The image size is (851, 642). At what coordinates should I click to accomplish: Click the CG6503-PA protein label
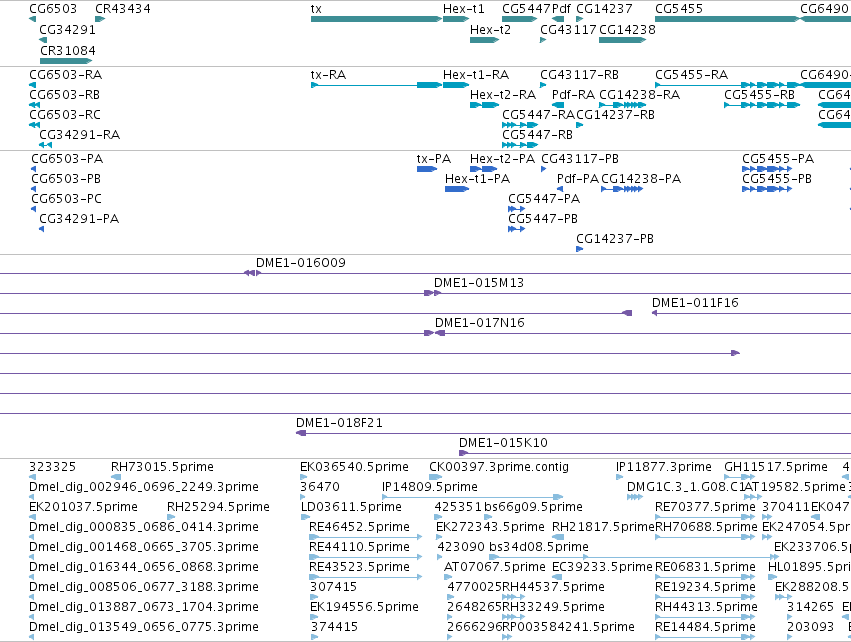tap(67, 159)
